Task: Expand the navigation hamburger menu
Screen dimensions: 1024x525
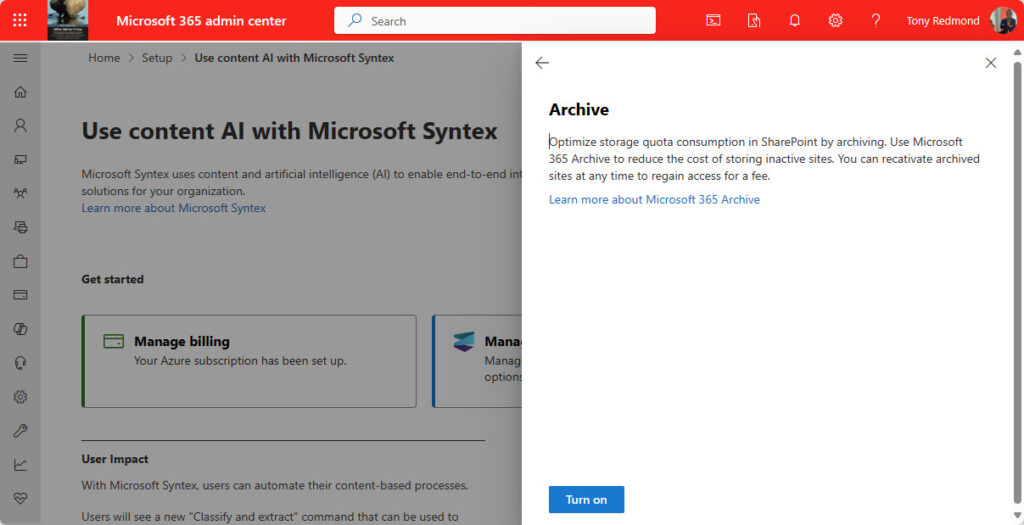Action: (20, 58)
